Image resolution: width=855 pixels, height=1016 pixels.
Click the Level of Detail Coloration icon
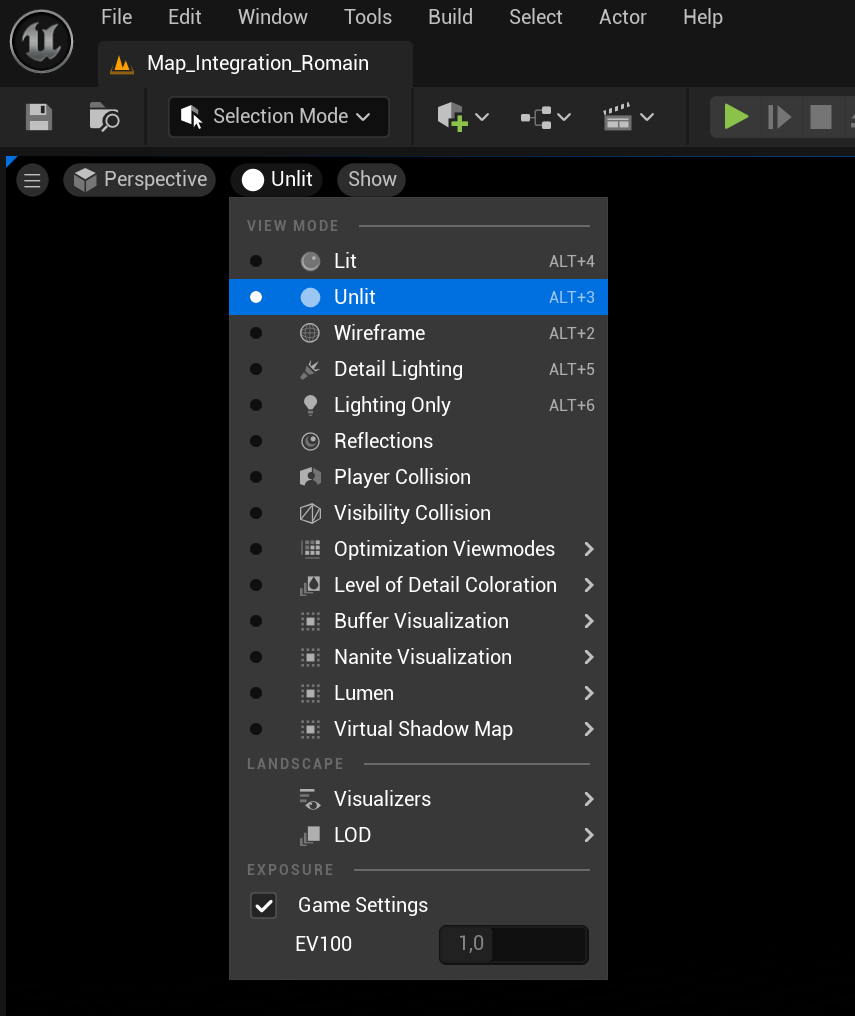310,585
